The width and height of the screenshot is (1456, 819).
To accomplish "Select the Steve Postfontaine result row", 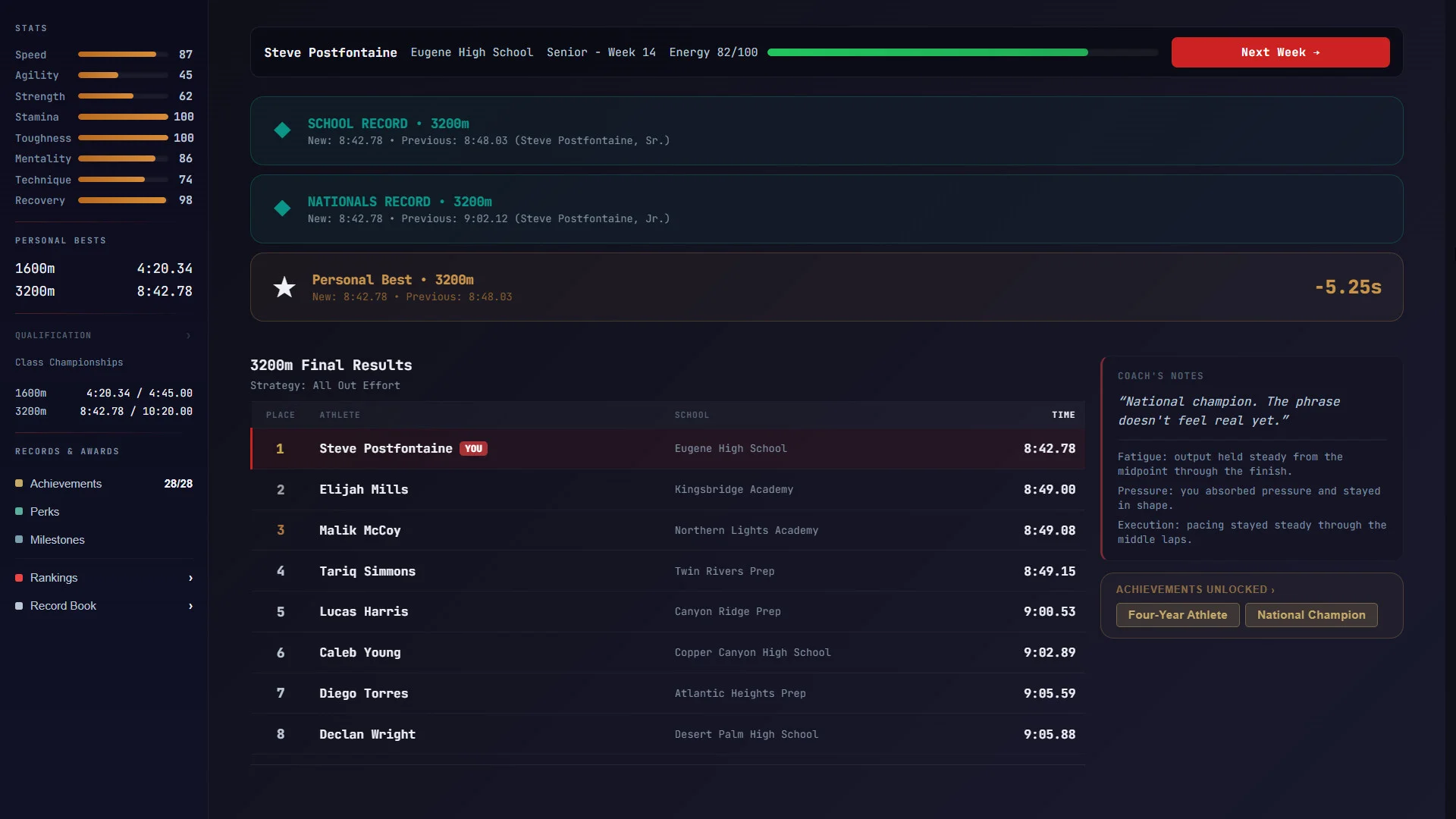I will pos(667,449).
